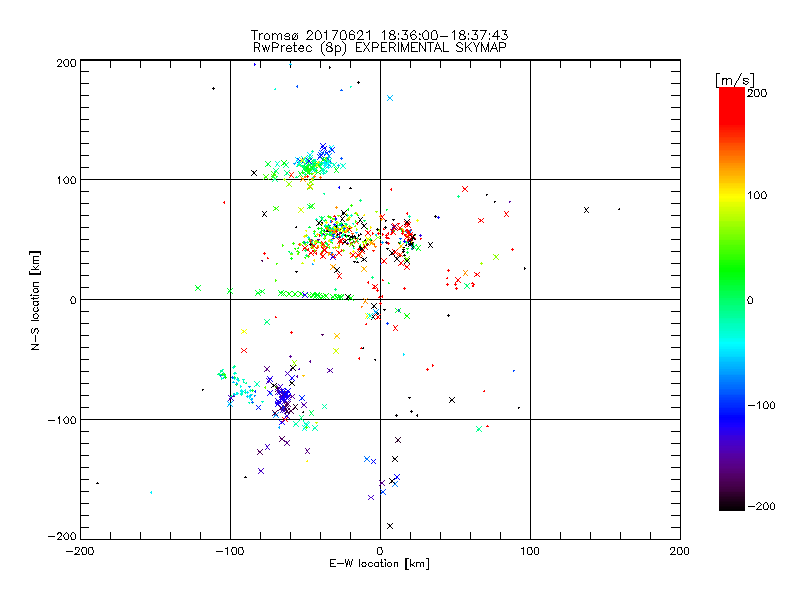Click the isolated black cross at far right

tap(586, 210)
